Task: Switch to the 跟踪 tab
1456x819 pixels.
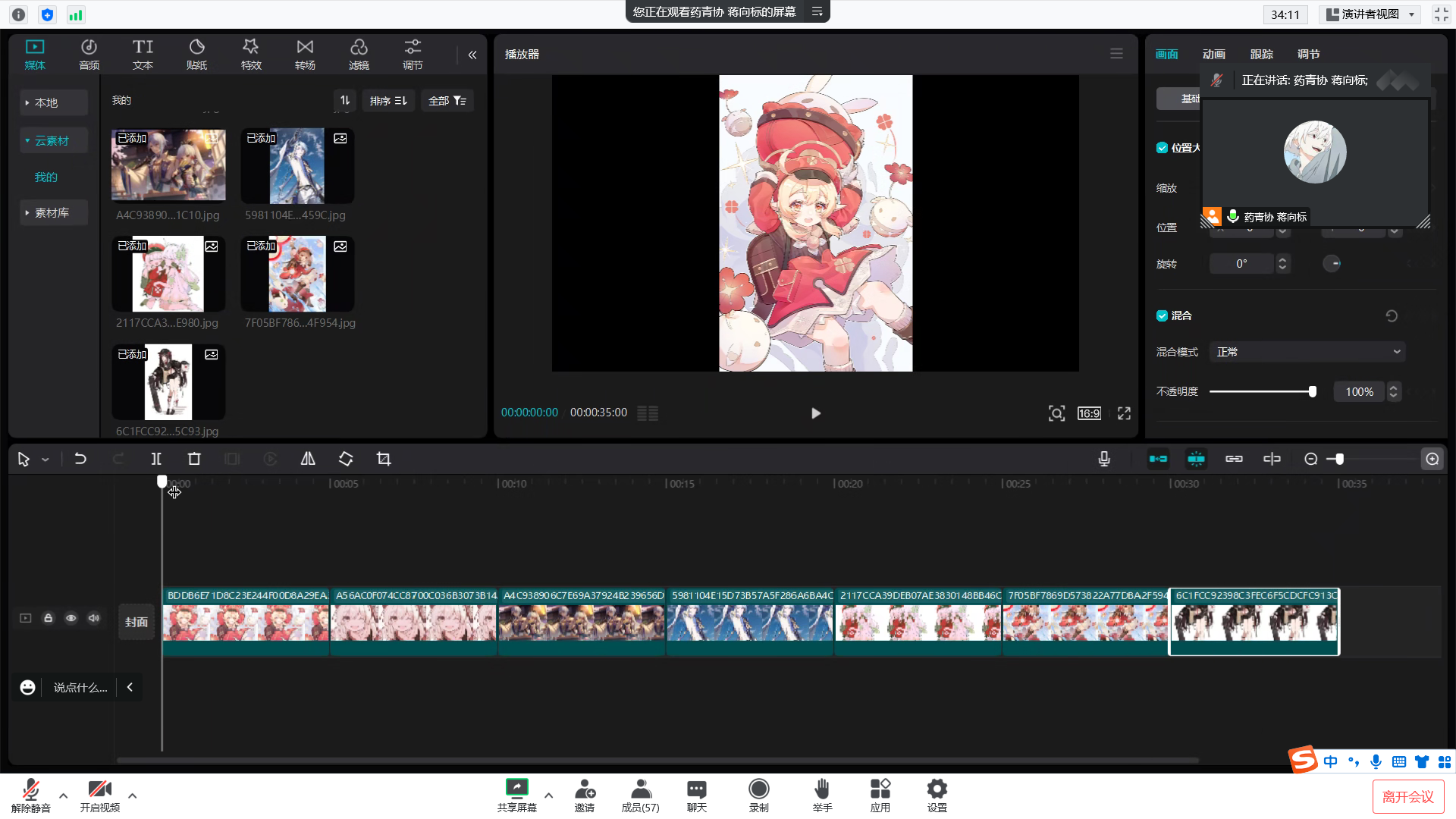Action: click(x=1261, y=55)
